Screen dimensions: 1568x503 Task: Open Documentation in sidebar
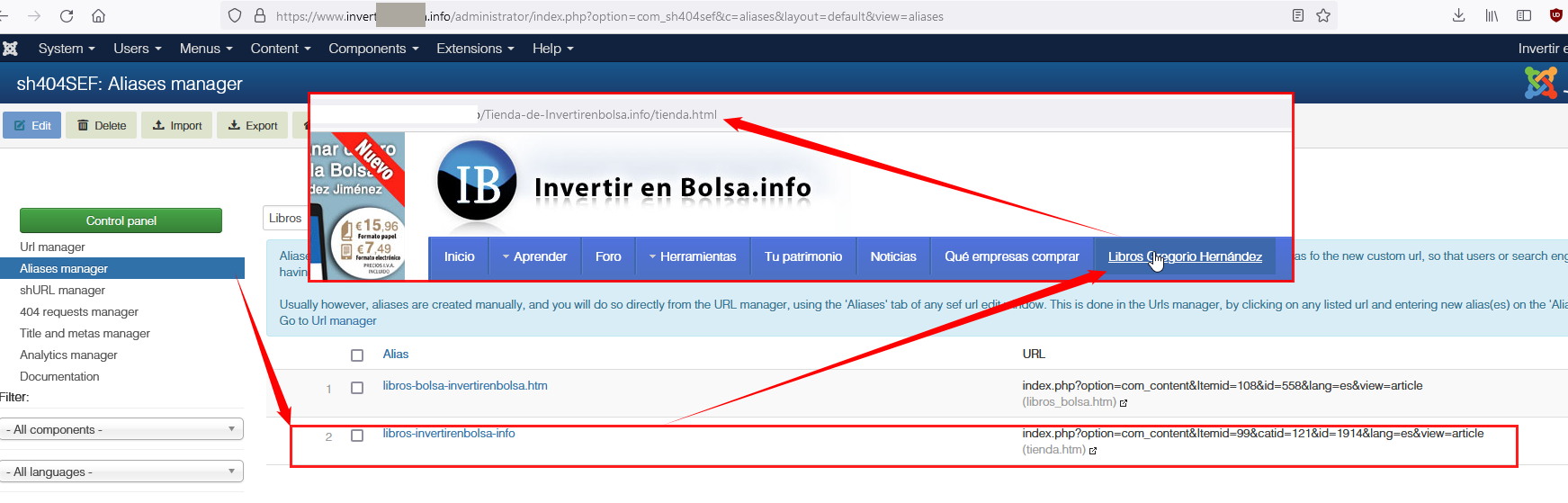(59, 376)
